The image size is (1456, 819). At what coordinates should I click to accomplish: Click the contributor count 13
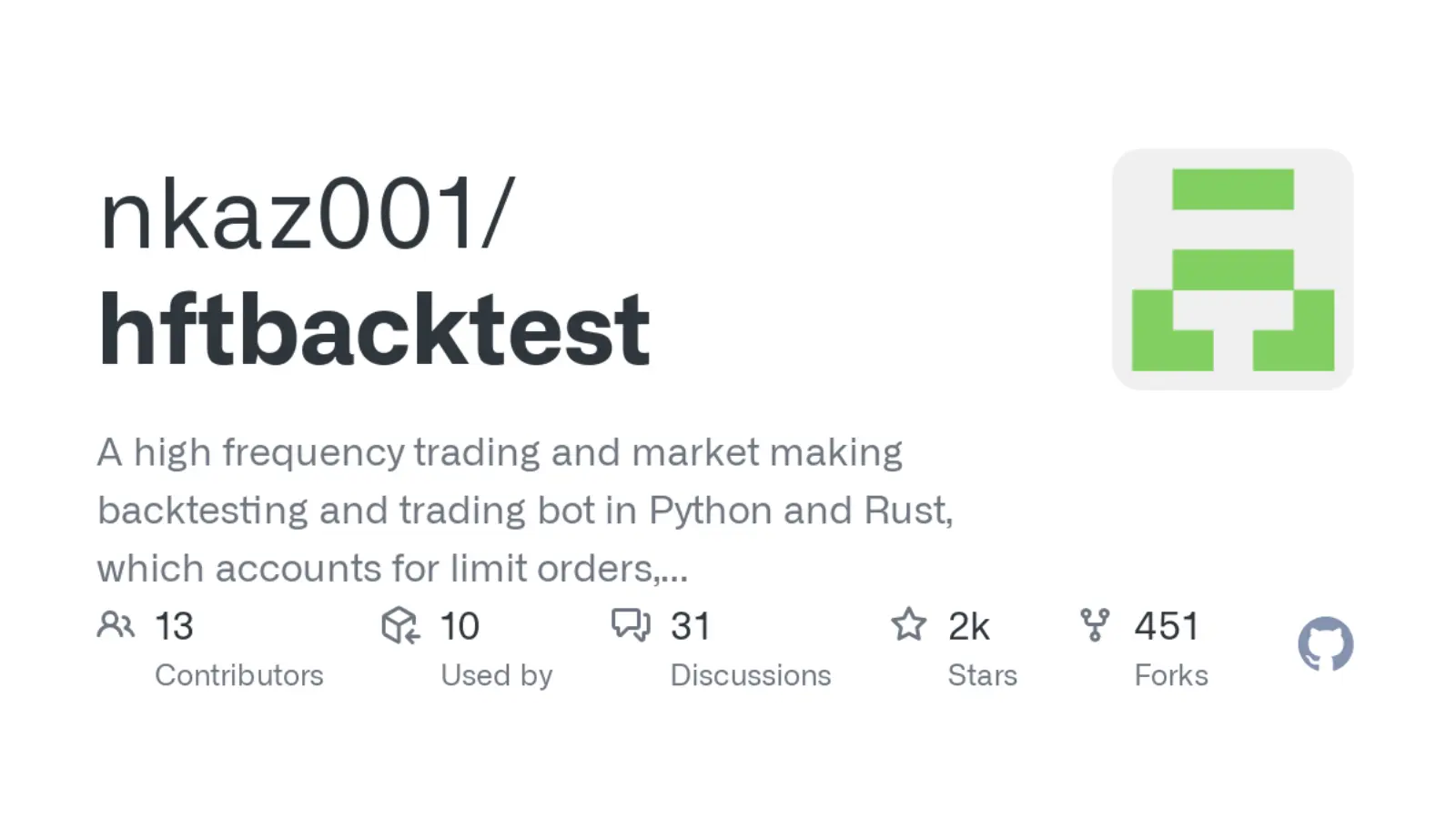pyautogui.click(x=174, y=626)
